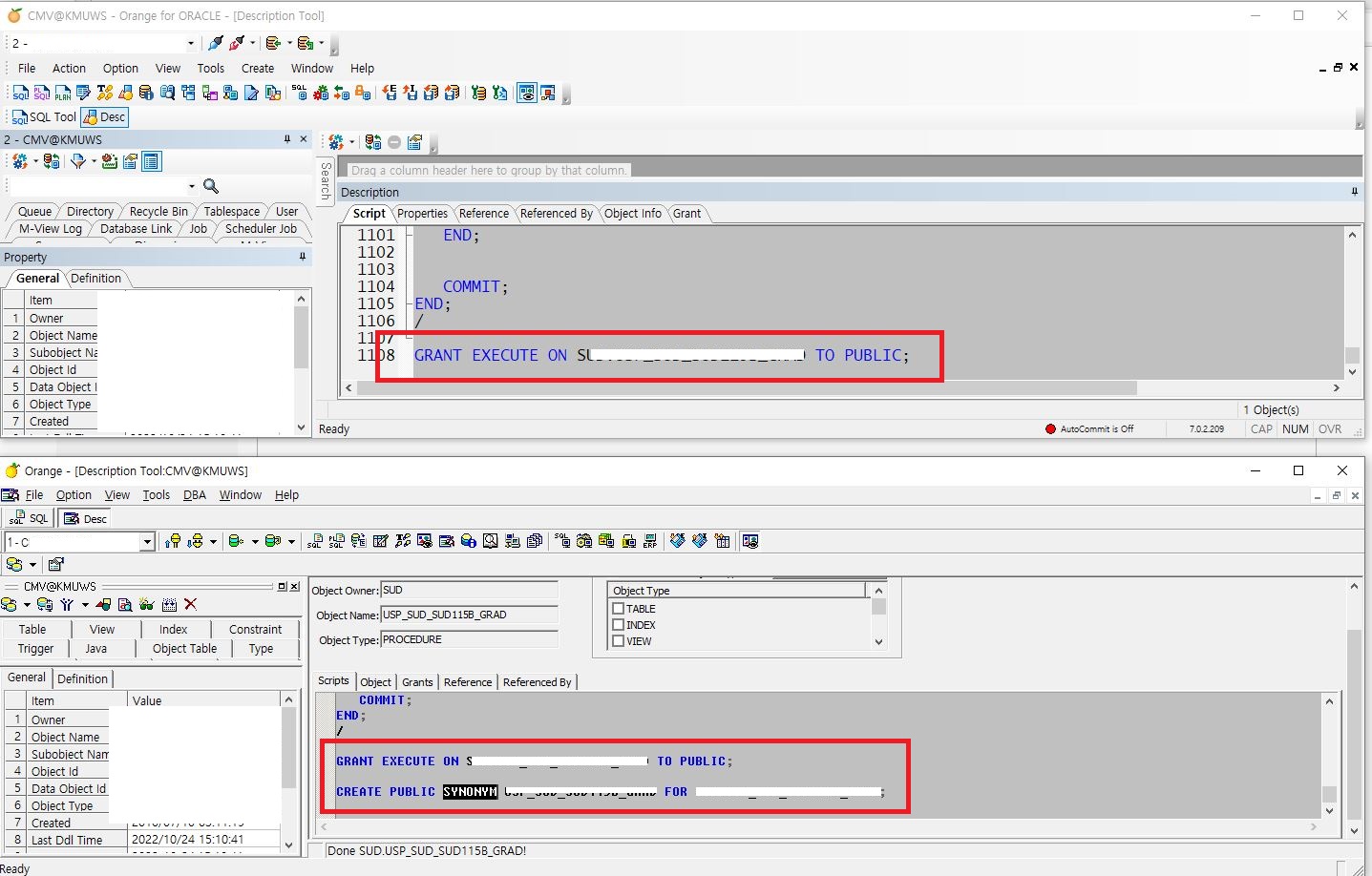Check the TABLE object type checkbox

tap(619, 609)
